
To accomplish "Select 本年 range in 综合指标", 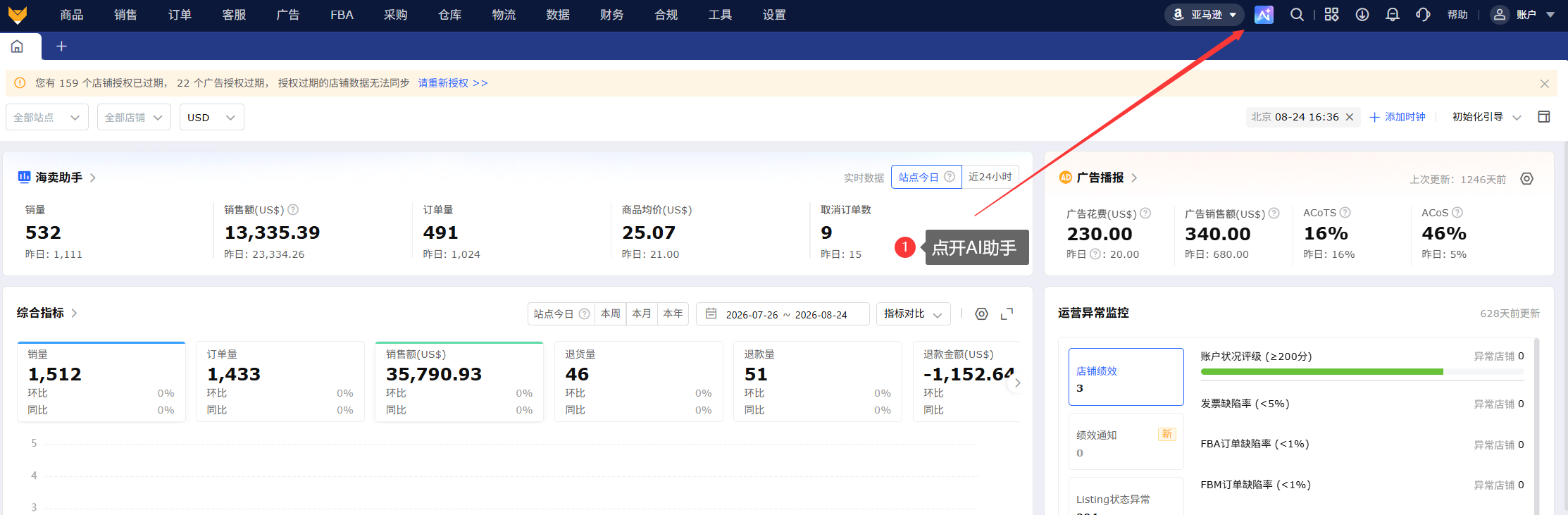I will pos(673,314).
